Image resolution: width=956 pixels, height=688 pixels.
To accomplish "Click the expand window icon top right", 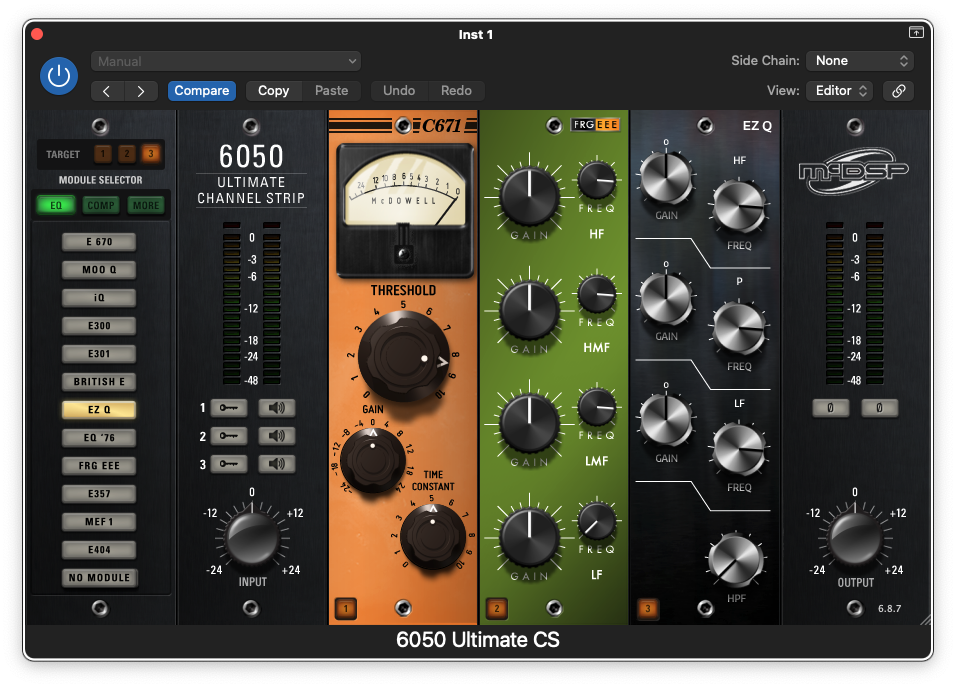I will [x=916, y=32].
